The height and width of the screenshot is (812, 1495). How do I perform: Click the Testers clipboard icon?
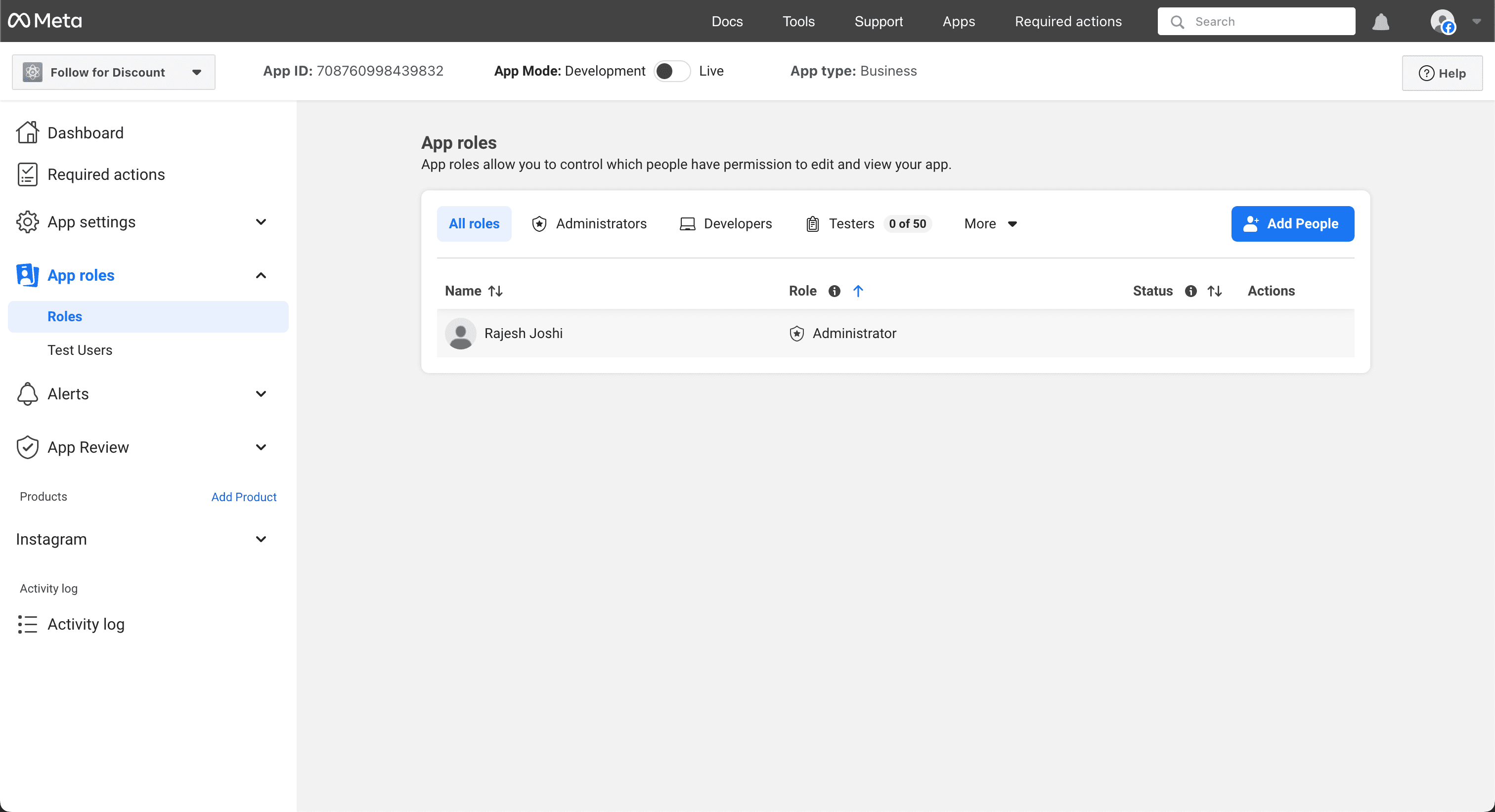[812, 224]
